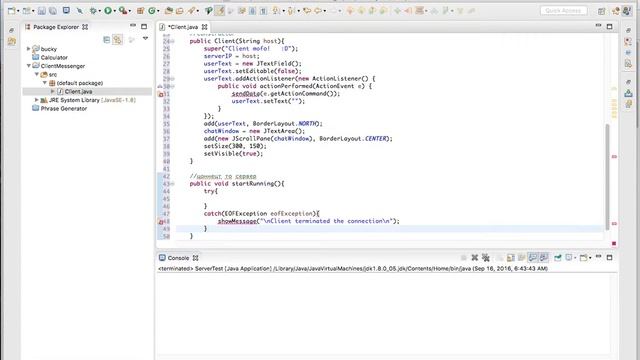Click the fold toggle on line 29

pos(173,79)
